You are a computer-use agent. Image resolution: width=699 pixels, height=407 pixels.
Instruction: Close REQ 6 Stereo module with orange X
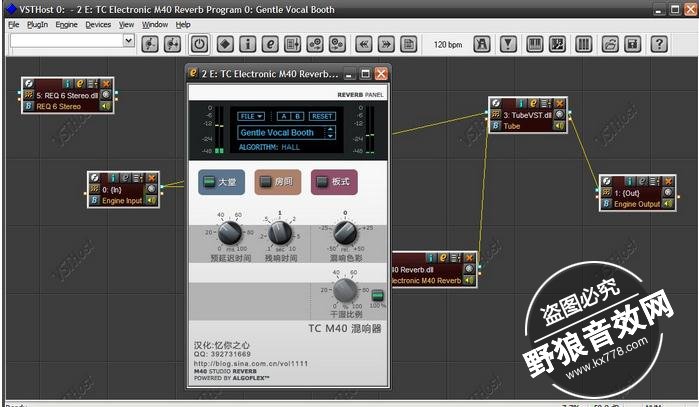(106, 84)
